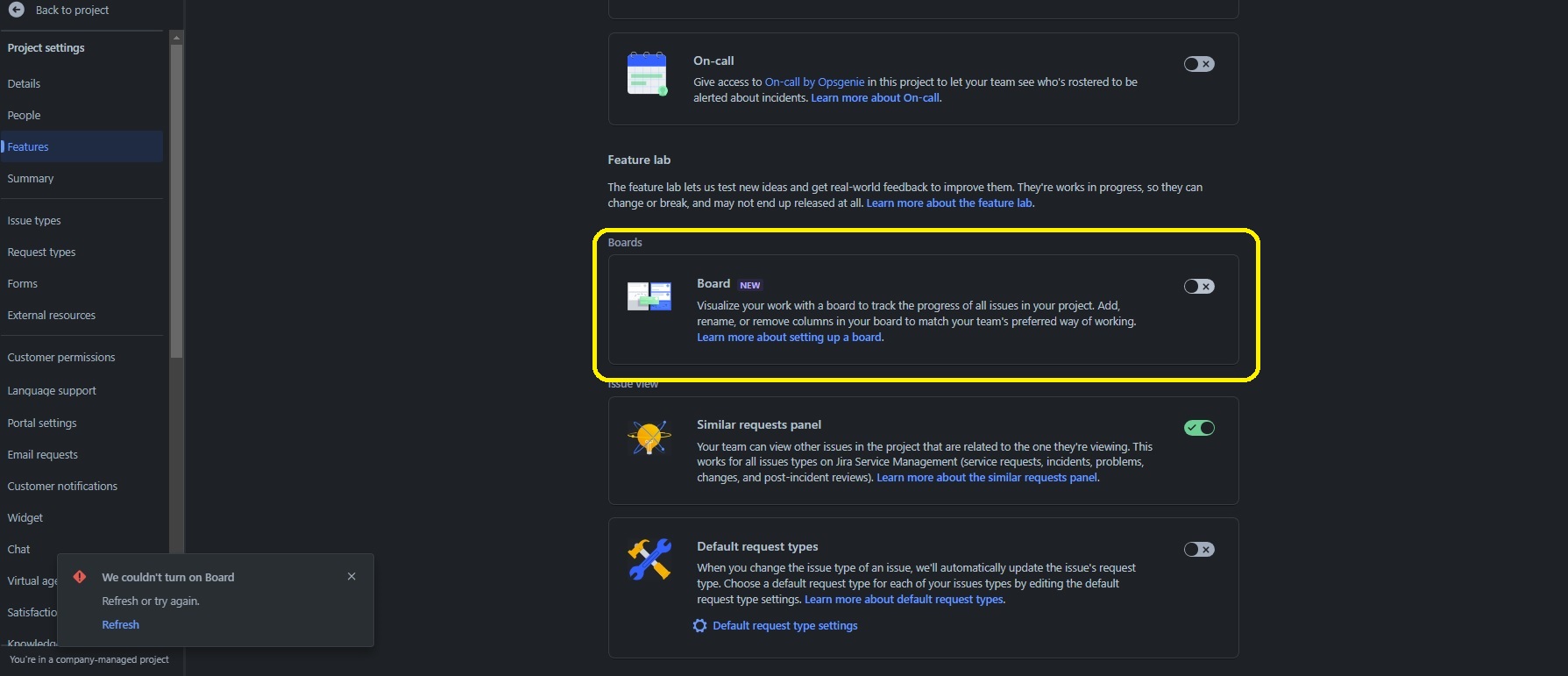Click the gear icon beside Default request type settings
Screen dimensions: 1568x676
click(x=699, y=626)
